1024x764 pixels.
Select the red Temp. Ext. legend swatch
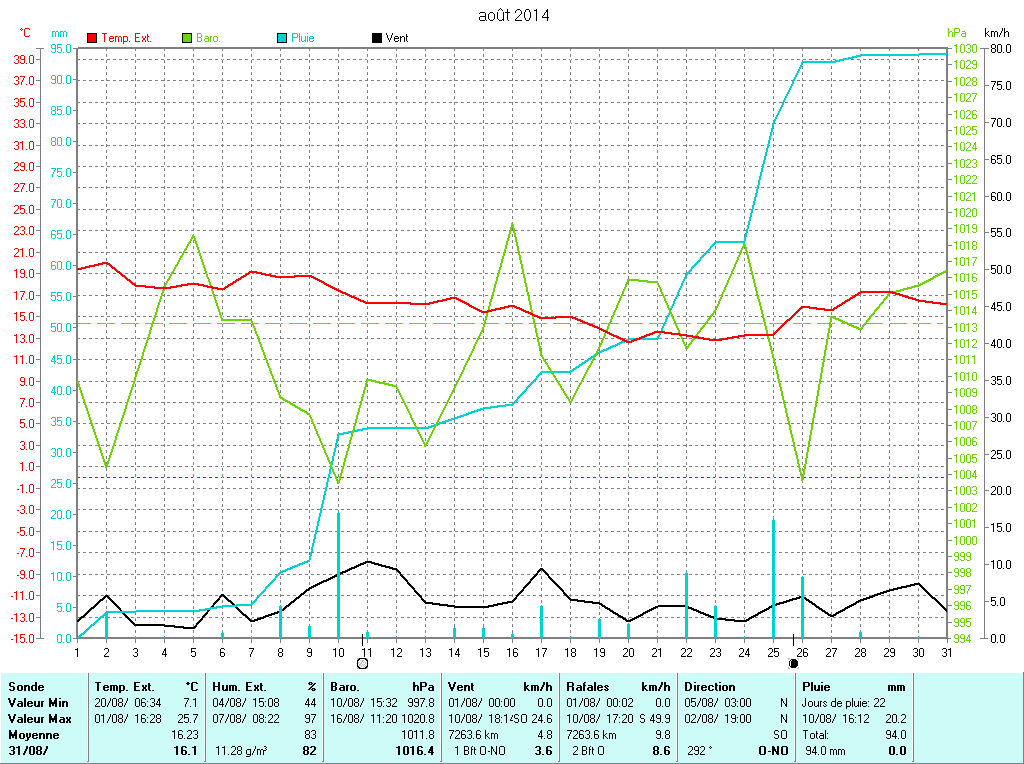93,38
